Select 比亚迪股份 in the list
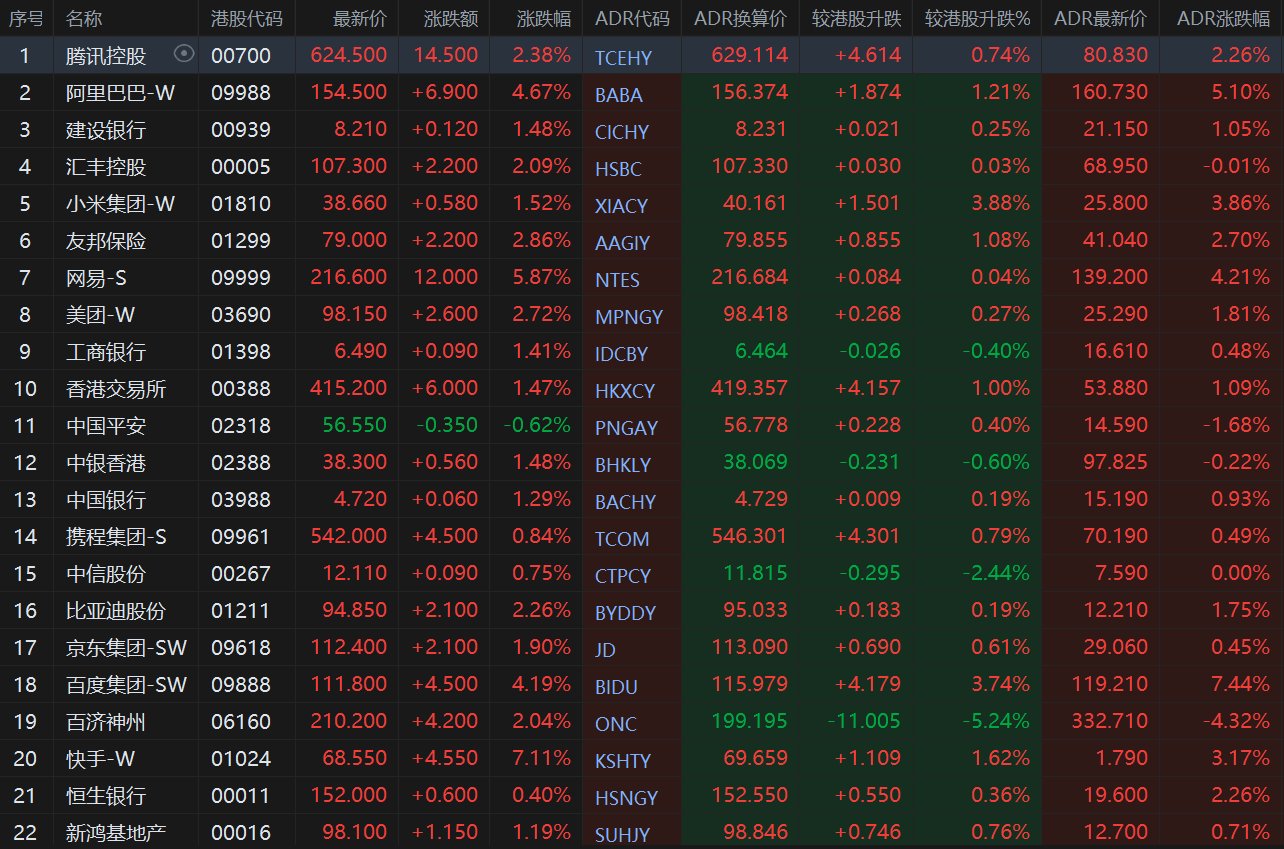 coord(115,611)
